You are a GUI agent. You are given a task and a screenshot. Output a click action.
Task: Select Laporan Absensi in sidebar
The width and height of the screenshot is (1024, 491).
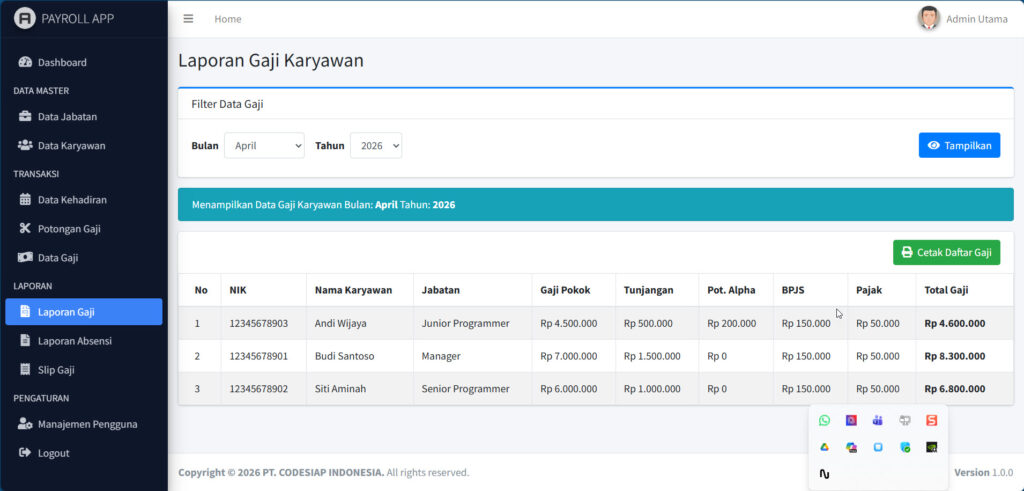coord(74,341)
